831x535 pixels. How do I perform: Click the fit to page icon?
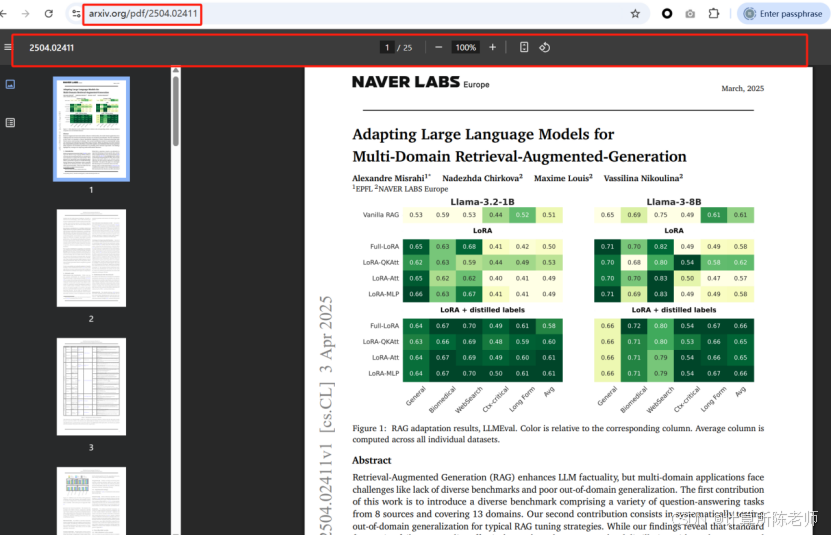pos(524,47)
